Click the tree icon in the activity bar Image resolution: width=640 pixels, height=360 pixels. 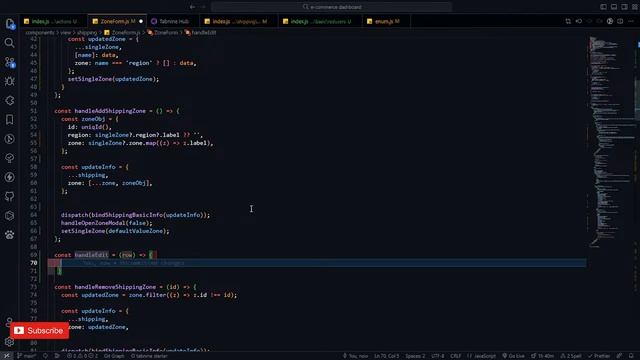tap(9, 158)
